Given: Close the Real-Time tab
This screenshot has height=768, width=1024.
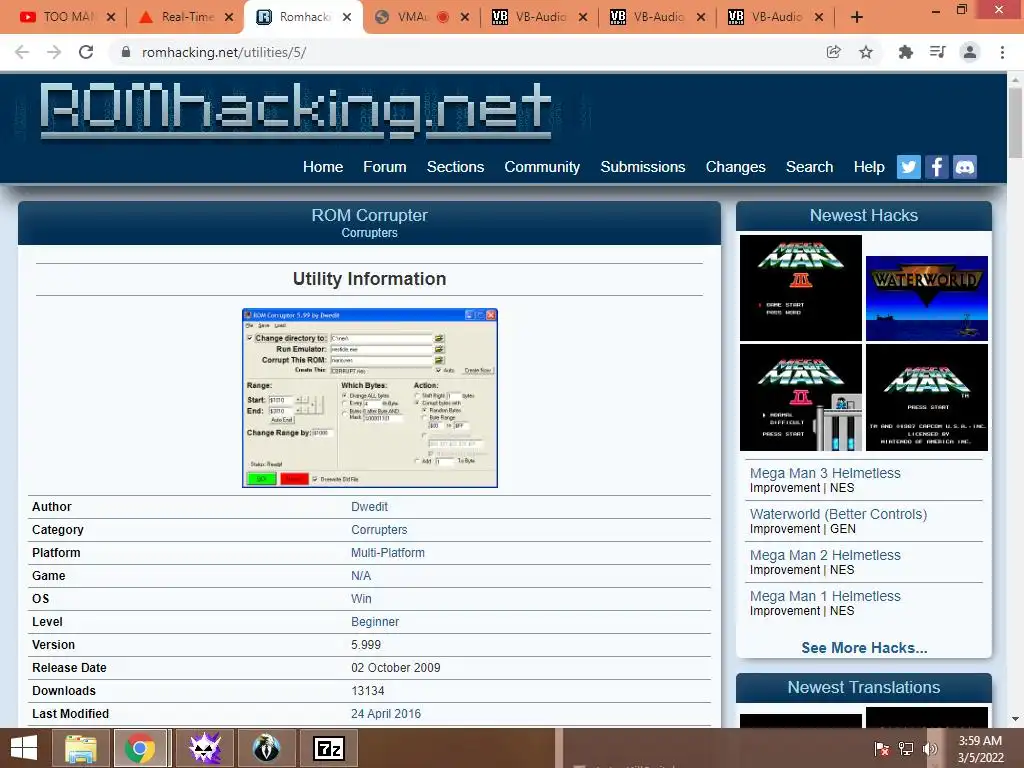Looking at the screenshot, I should coord(229,17).
